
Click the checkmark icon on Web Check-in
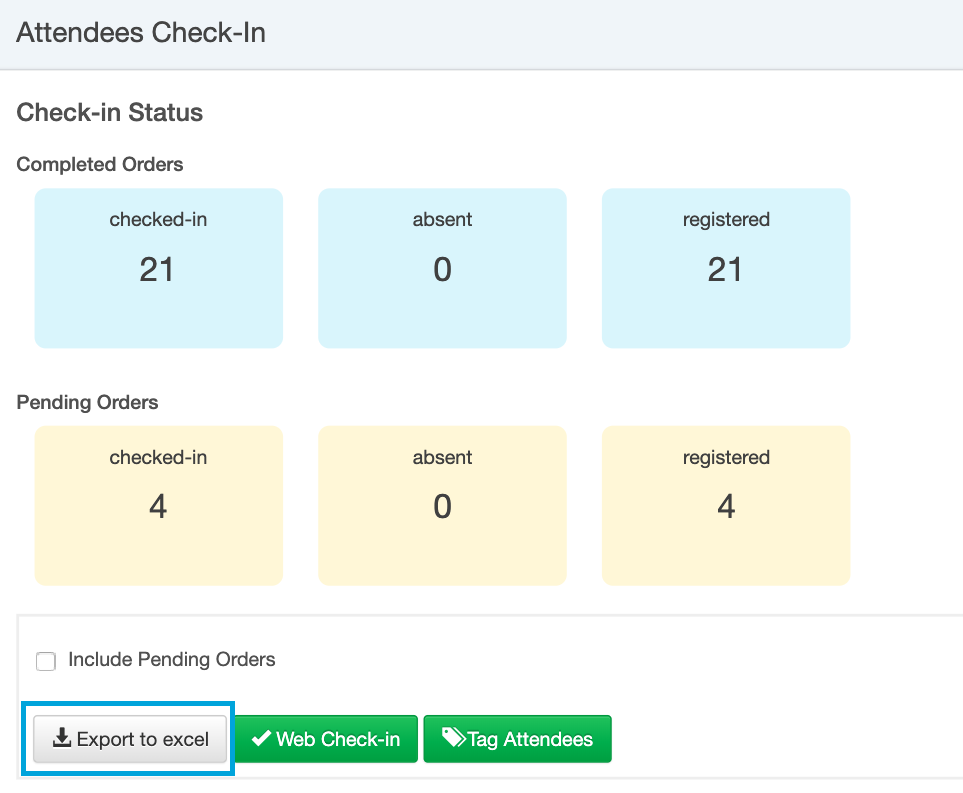click(x=262, y=738)
